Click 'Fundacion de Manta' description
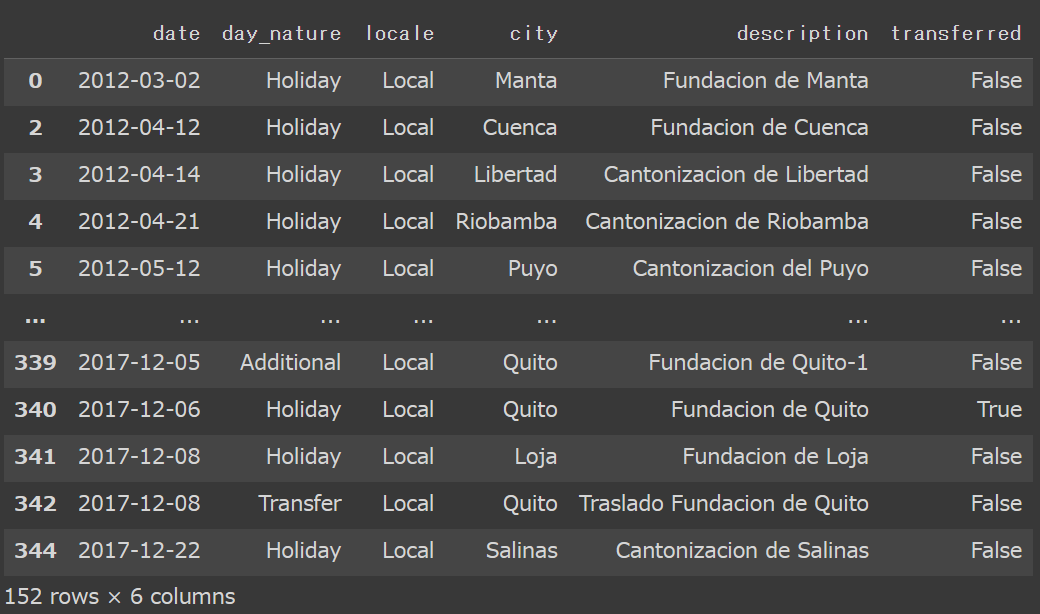The height and width of the screenshot is (614, 1040). [765, 81]
